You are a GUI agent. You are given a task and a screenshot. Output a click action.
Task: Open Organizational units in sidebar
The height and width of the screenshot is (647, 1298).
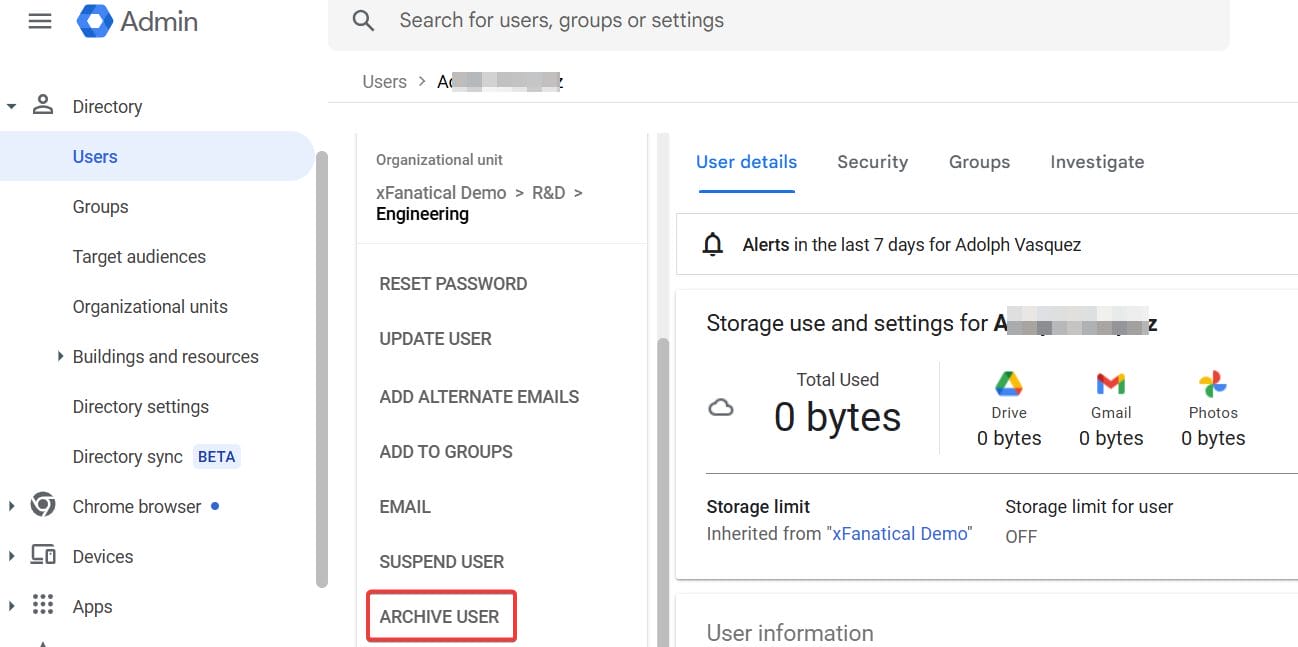pyautogui.click(x=150, y=307)
